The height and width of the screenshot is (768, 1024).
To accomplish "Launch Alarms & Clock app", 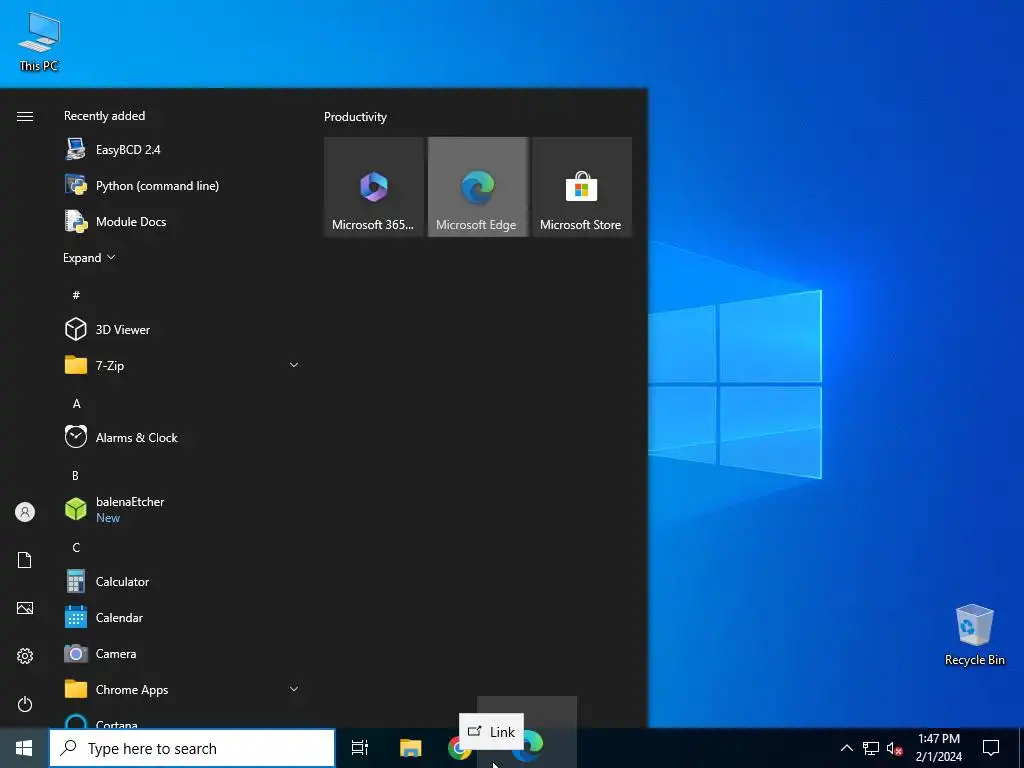I will click(183, 437).
